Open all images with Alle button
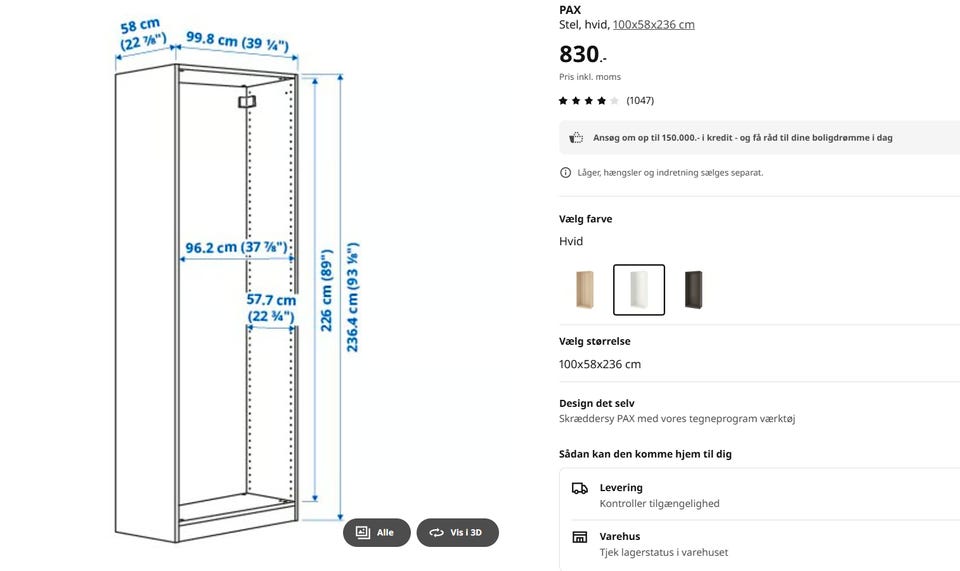This screenshot has height=571, width=960. [x=377, y=533]
